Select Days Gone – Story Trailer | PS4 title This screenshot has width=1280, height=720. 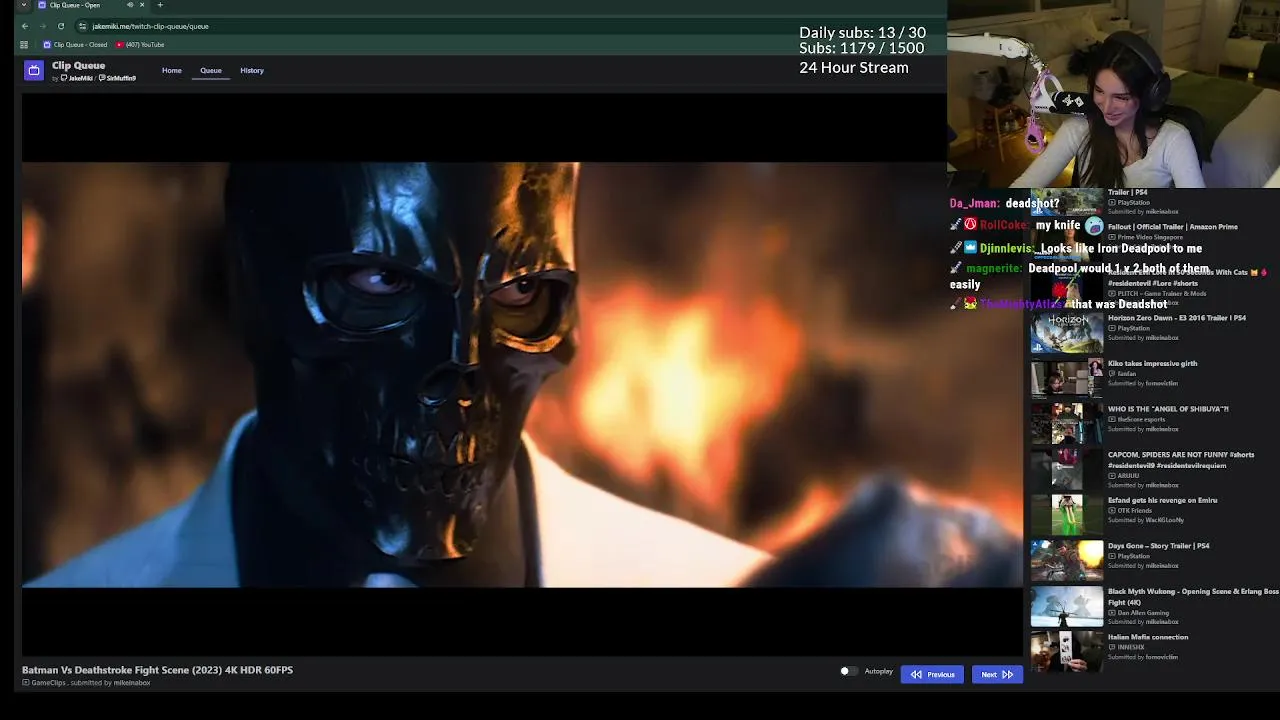1159,546
